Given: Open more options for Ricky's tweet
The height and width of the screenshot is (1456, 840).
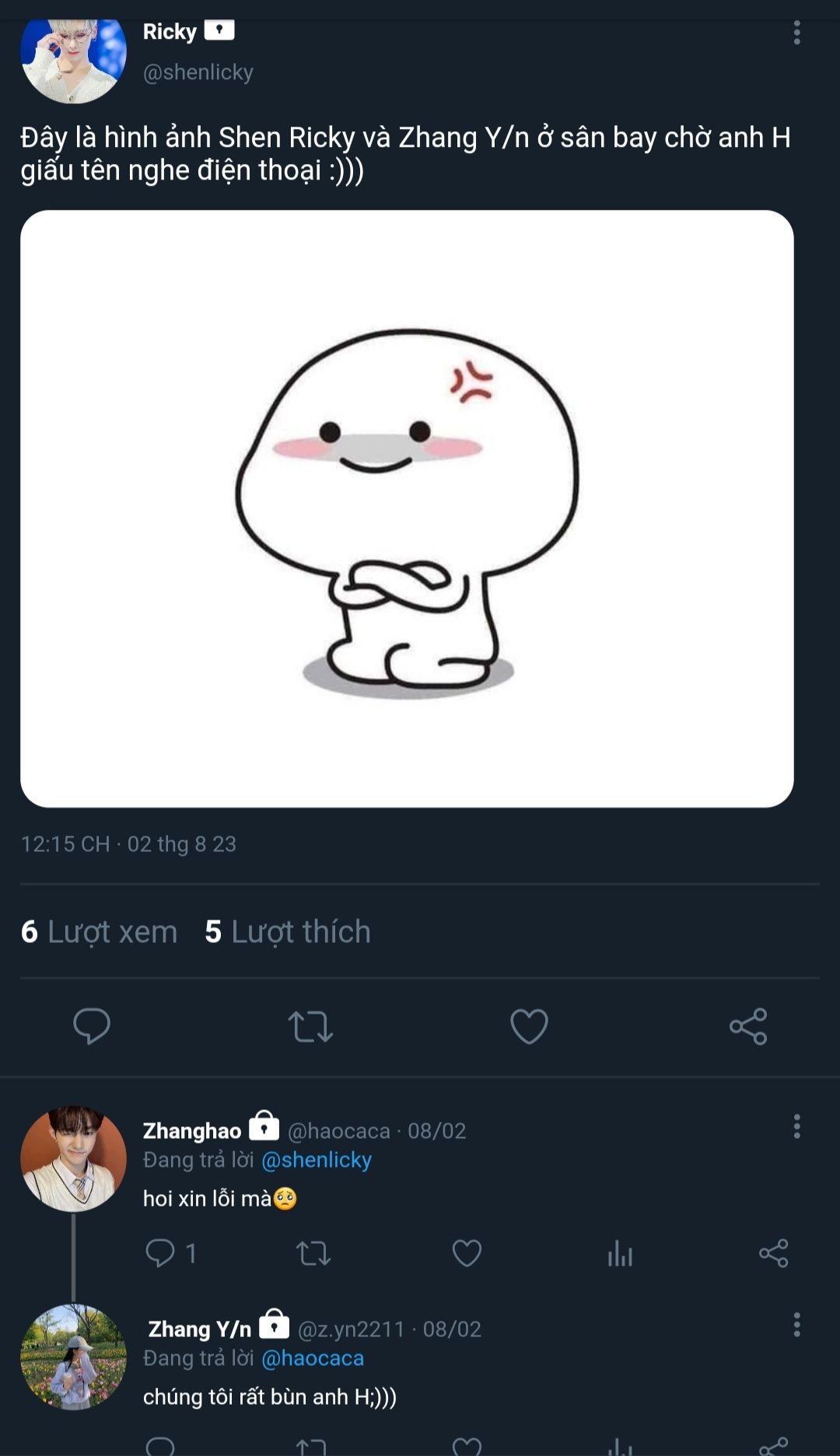Looking at the screenshot, I should (796, 32).
